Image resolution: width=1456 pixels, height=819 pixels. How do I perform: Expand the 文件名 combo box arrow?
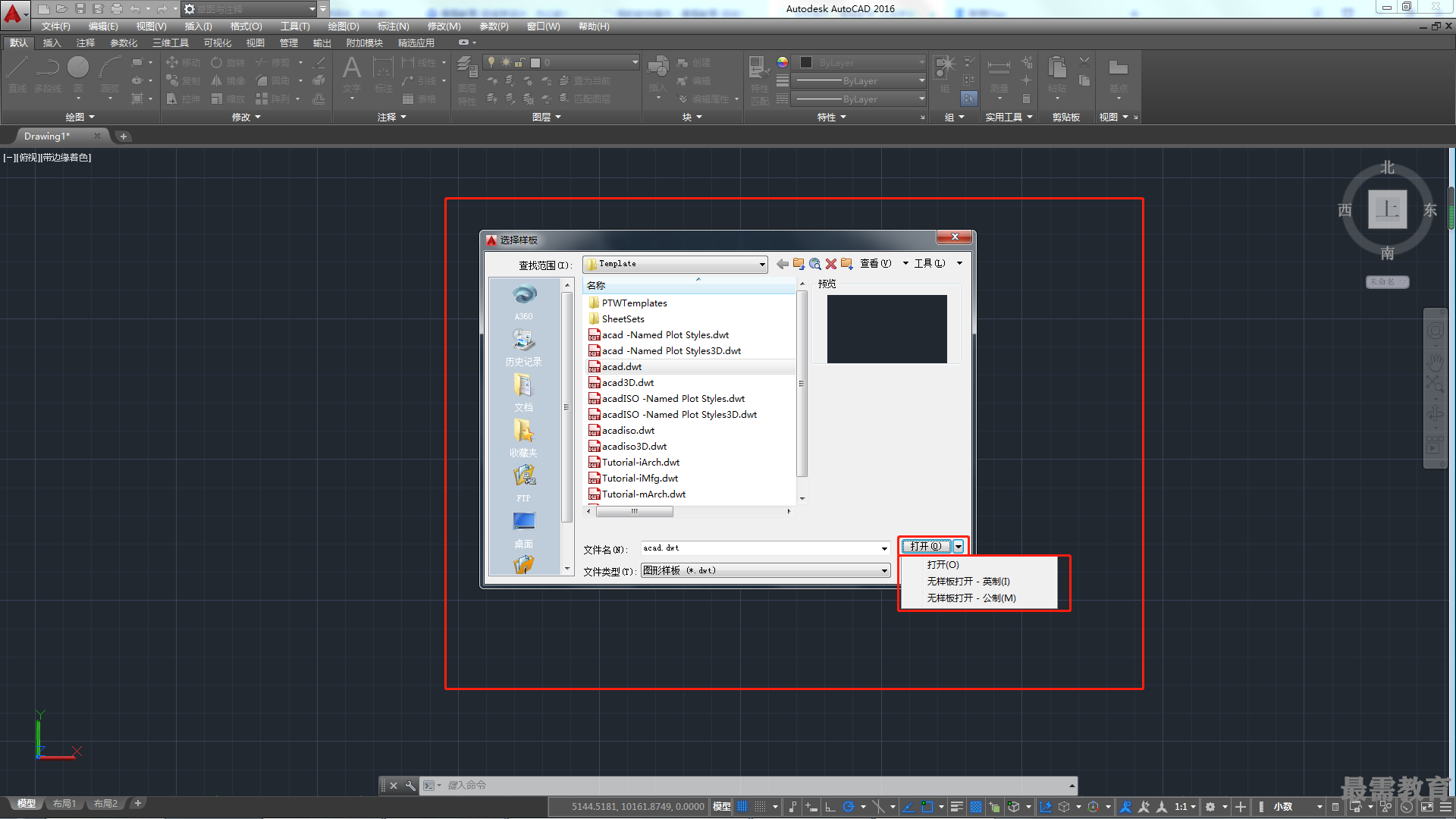click(x=884, y=548)
